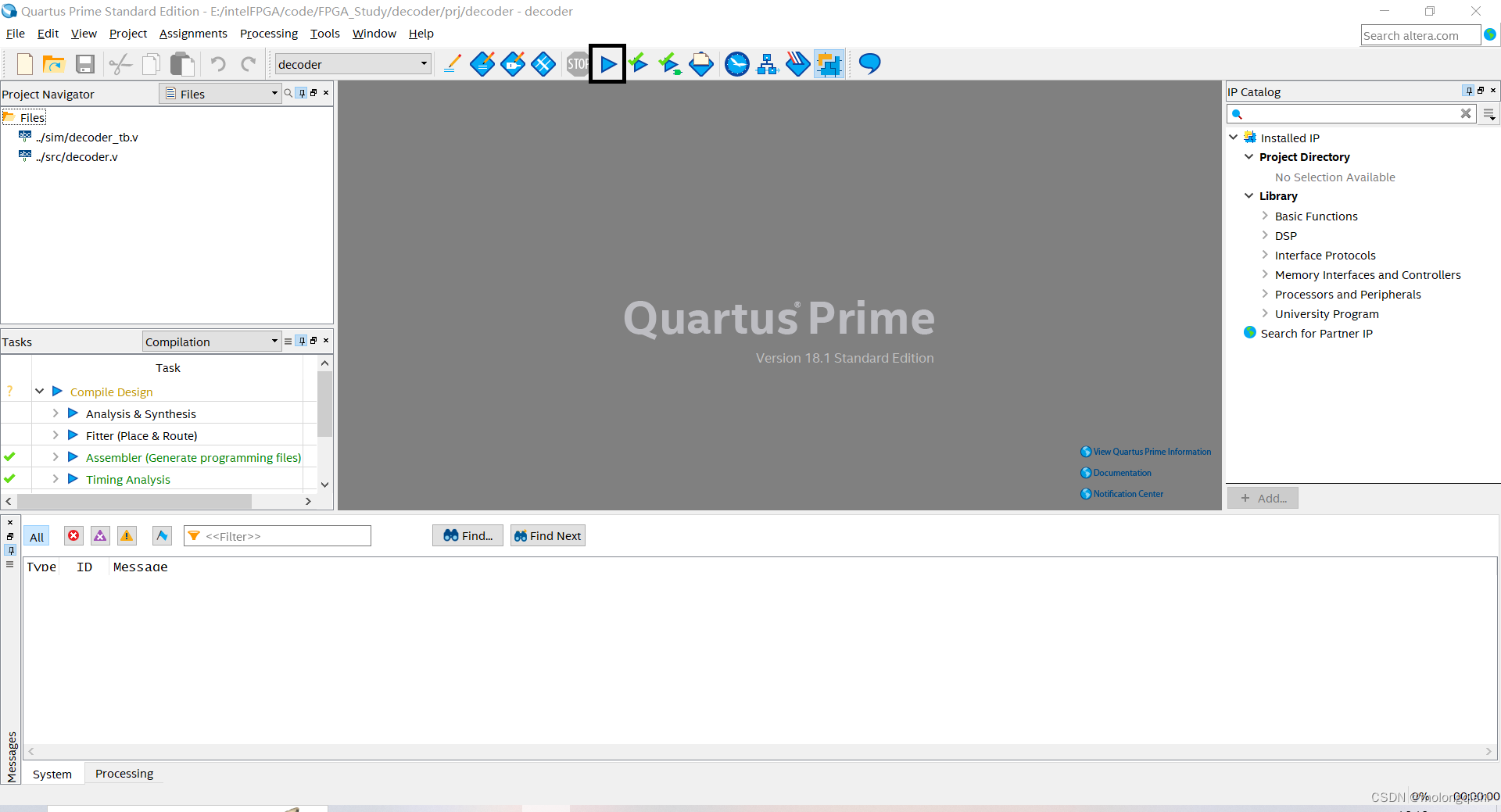1501x812 pixels.
Task: Select ../src/decoder.v in file list
Action: [x=77, y=157]
